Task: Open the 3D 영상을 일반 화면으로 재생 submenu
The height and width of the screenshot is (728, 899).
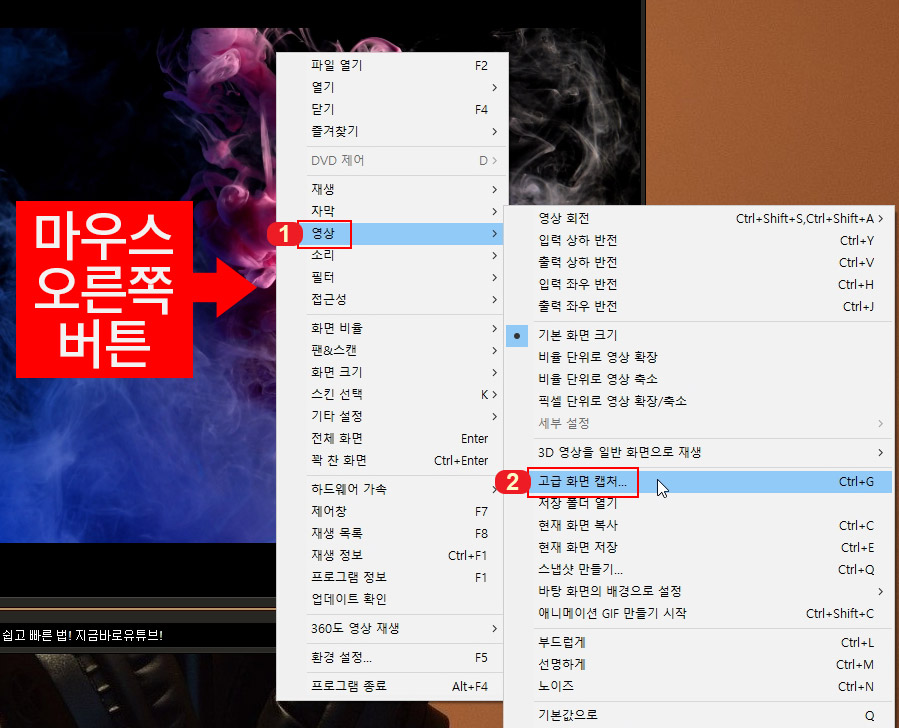Action: point(620,452)
